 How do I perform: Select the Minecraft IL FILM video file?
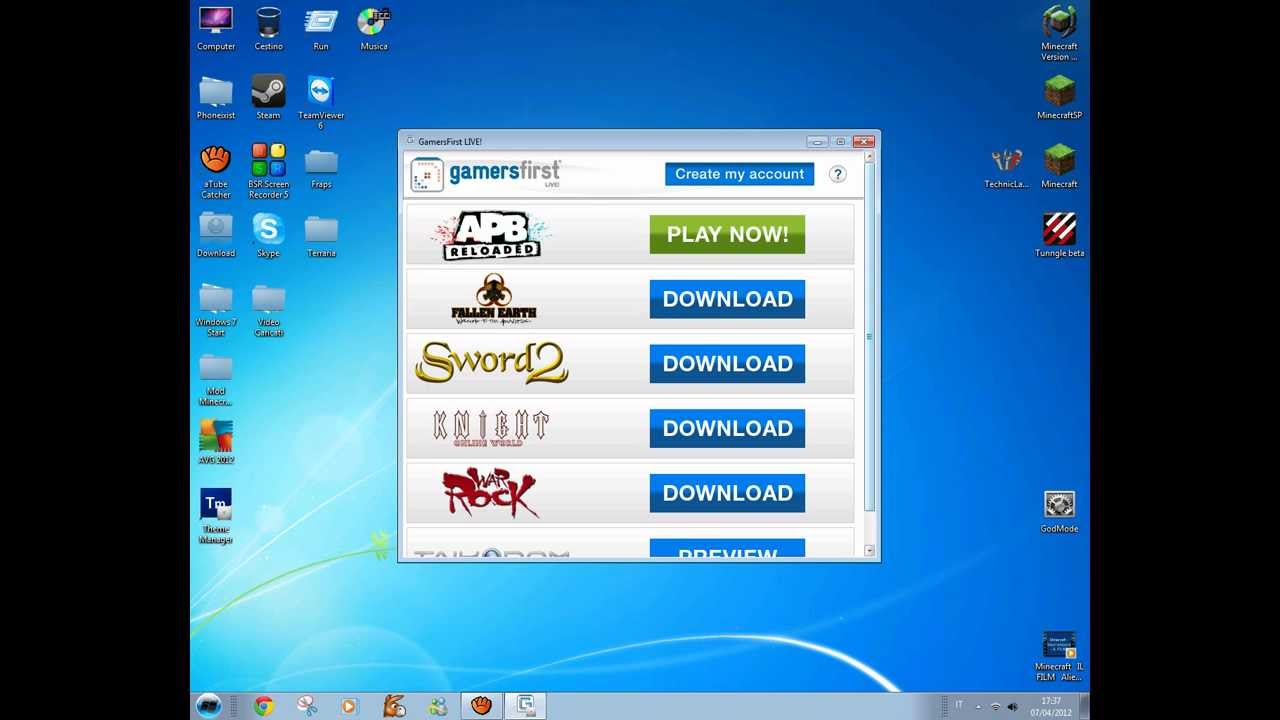pyautogui.click(x=1059, y=656)
